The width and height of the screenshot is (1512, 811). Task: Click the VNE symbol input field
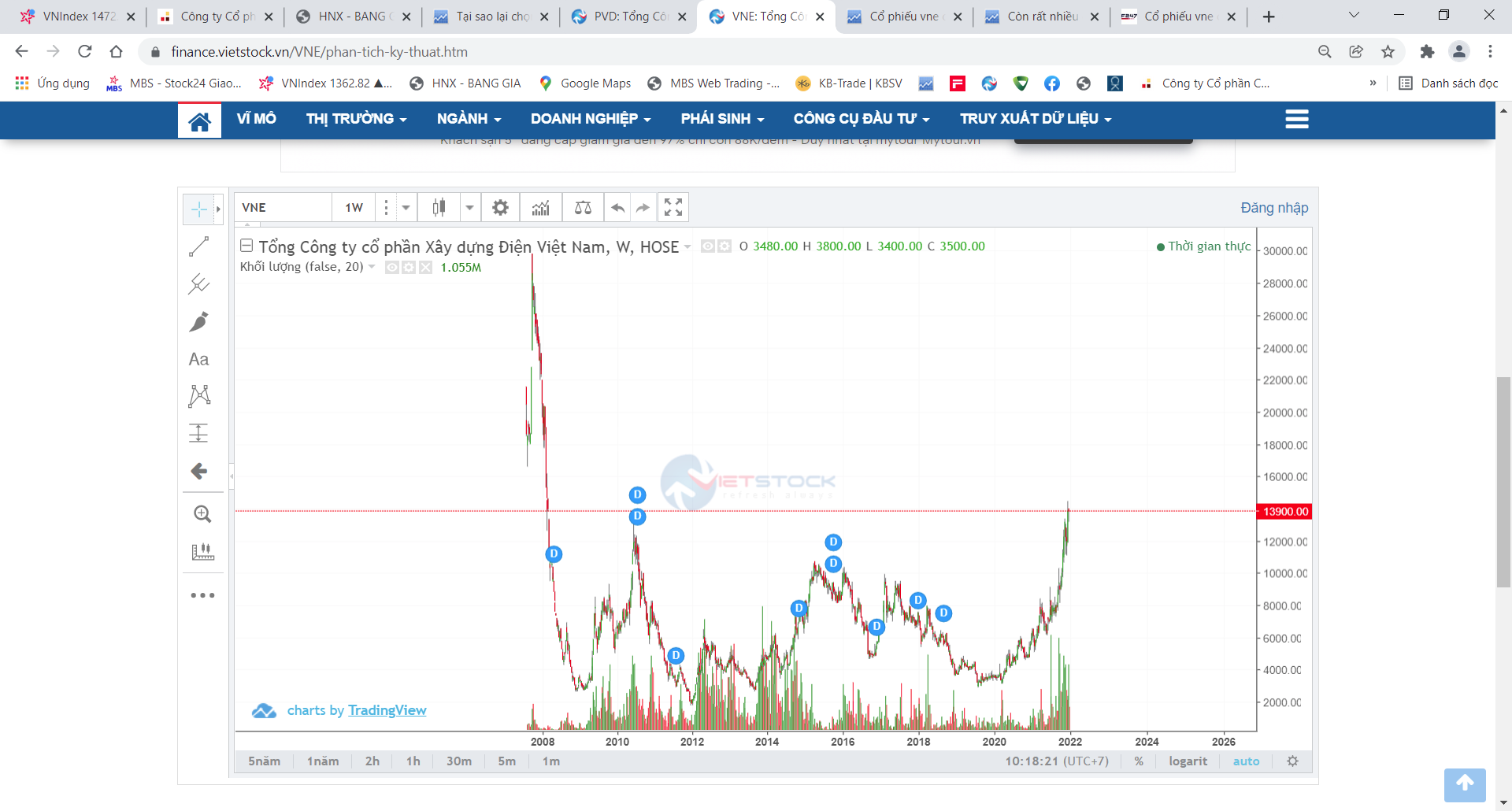pyautogui.click(x=283, y=208)
